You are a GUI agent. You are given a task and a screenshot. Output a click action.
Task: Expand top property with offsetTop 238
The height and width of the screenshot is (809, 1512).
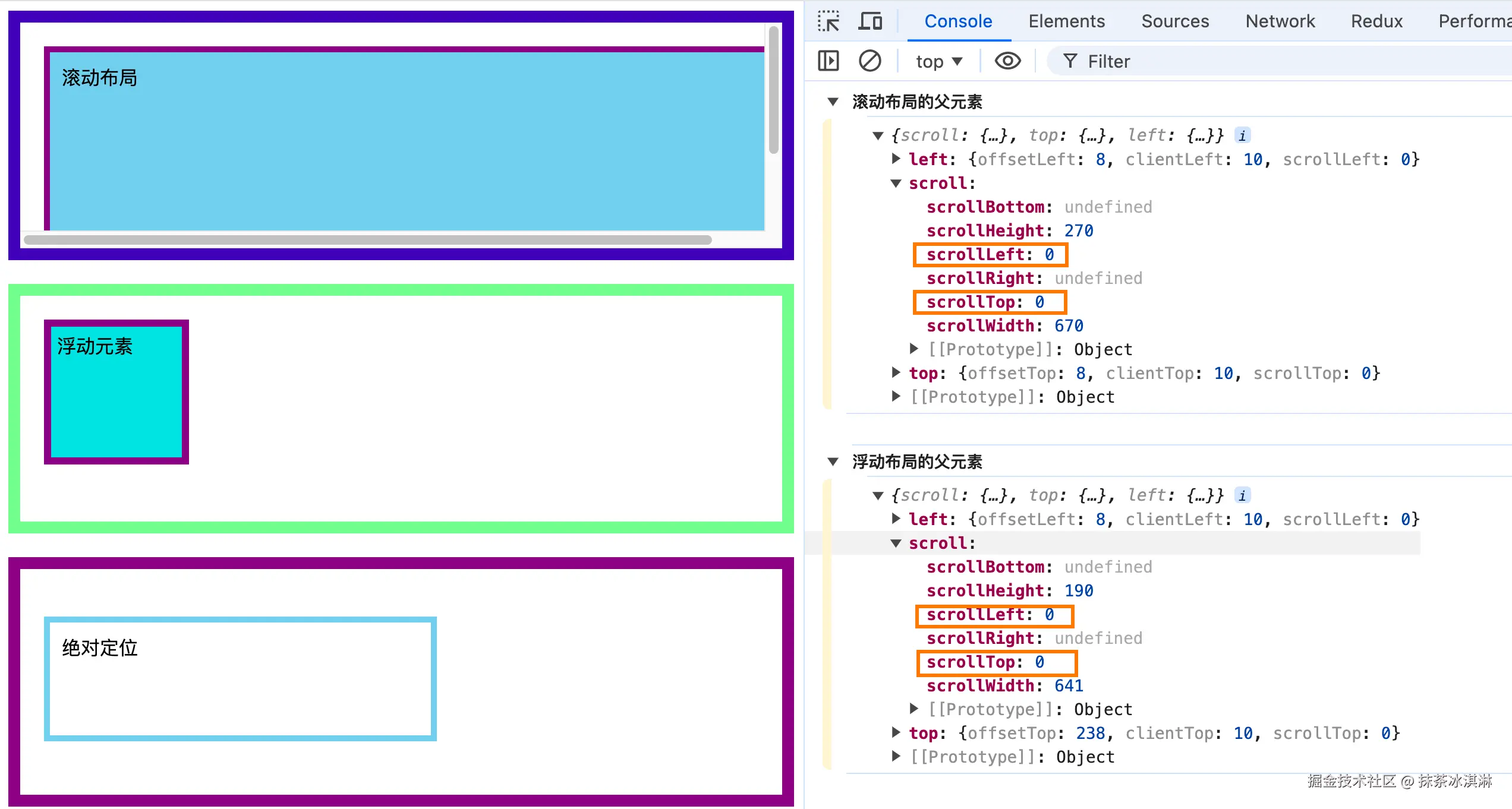pos(896,732)
